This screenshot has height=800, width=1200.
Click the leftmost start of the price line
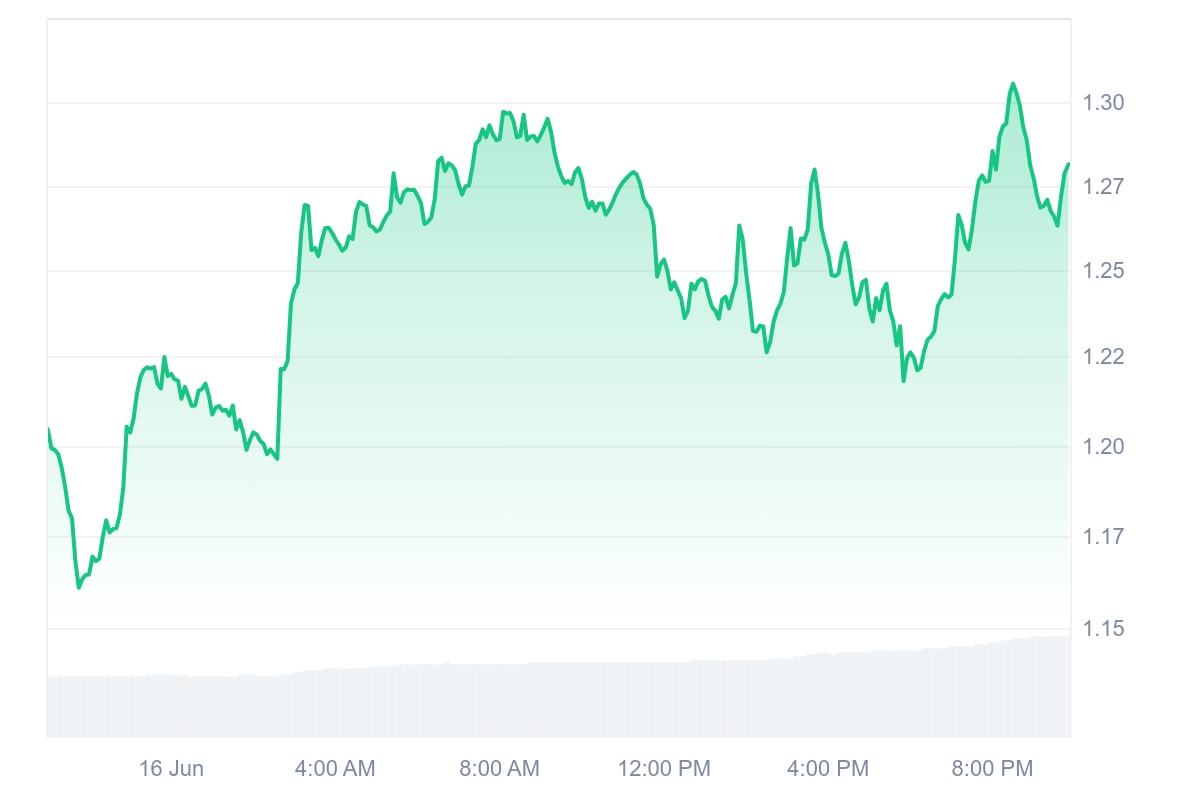[x=48, y=430]
